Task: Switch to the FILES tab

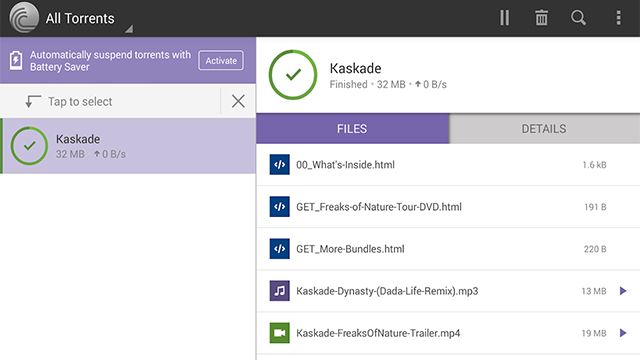Action: click(352, 129)
